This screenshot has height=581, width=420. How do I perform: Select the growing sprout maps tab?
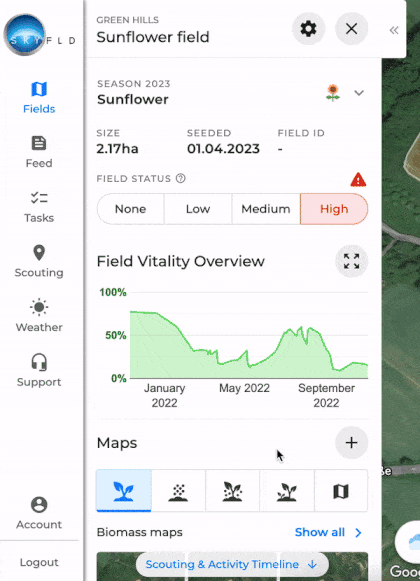coord(287,491)
